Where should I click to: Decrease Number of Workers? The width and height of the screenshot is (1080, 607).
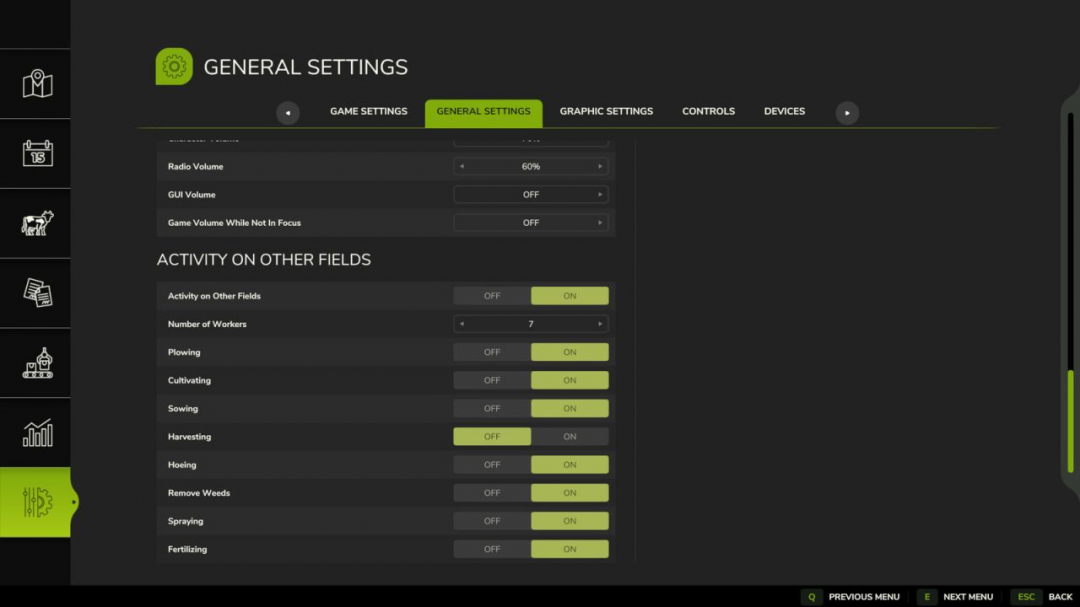462,324
